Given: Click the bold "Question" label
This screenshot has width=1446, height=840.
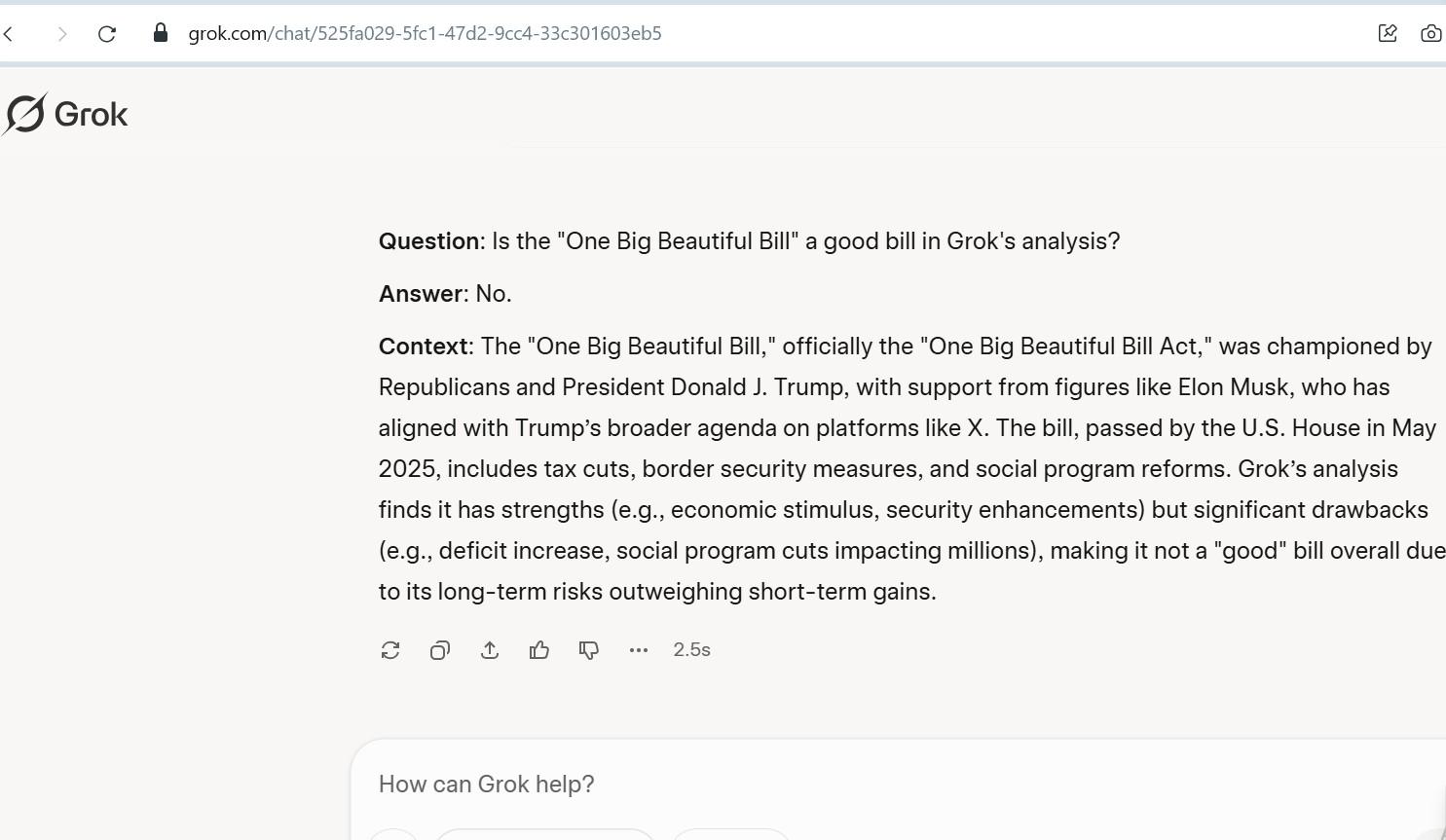Looking at the screenshot, I should pyautogui.click(x=428, y=241).
